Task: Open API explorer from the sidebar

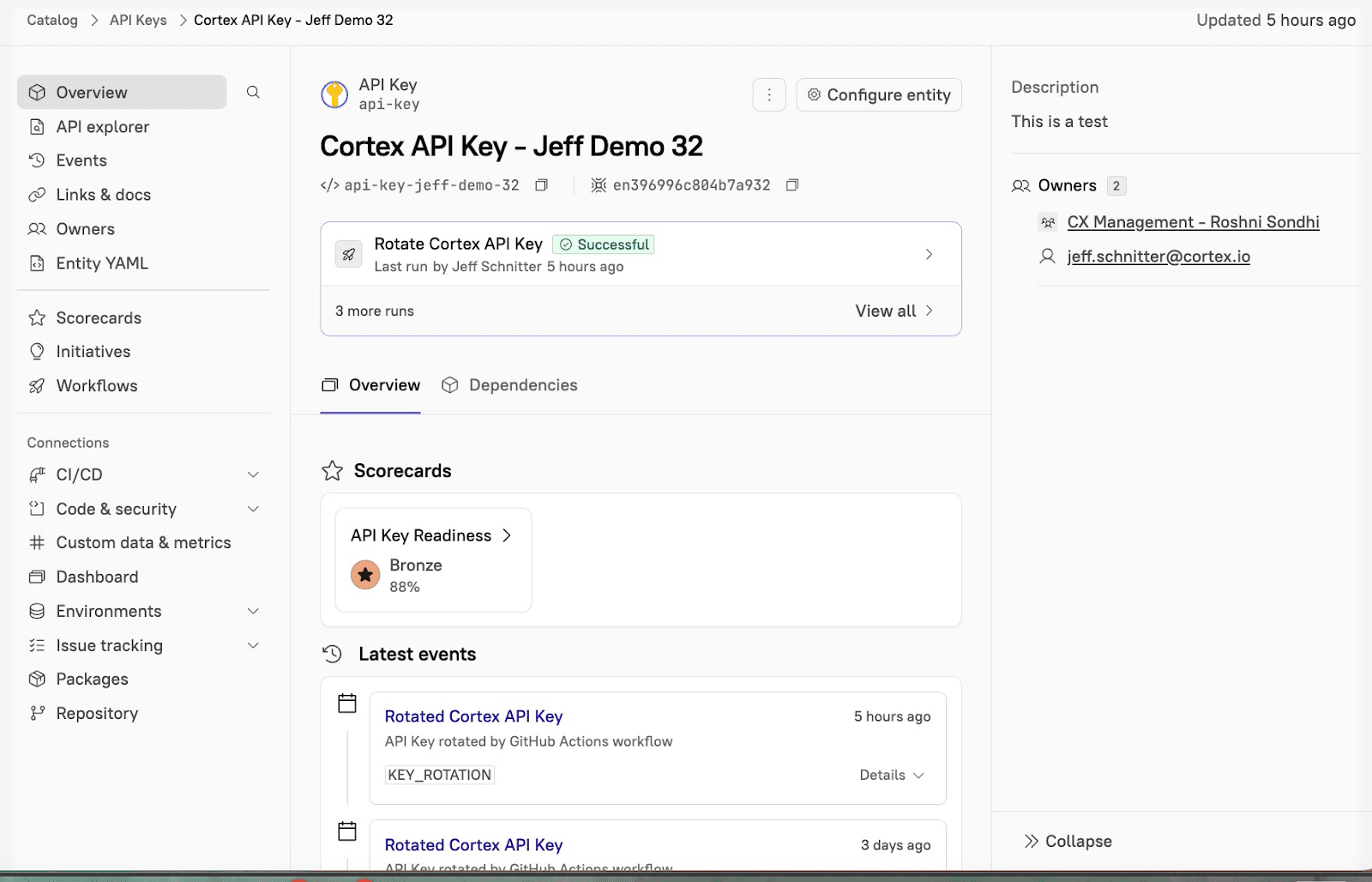Action: pos(102,127)
